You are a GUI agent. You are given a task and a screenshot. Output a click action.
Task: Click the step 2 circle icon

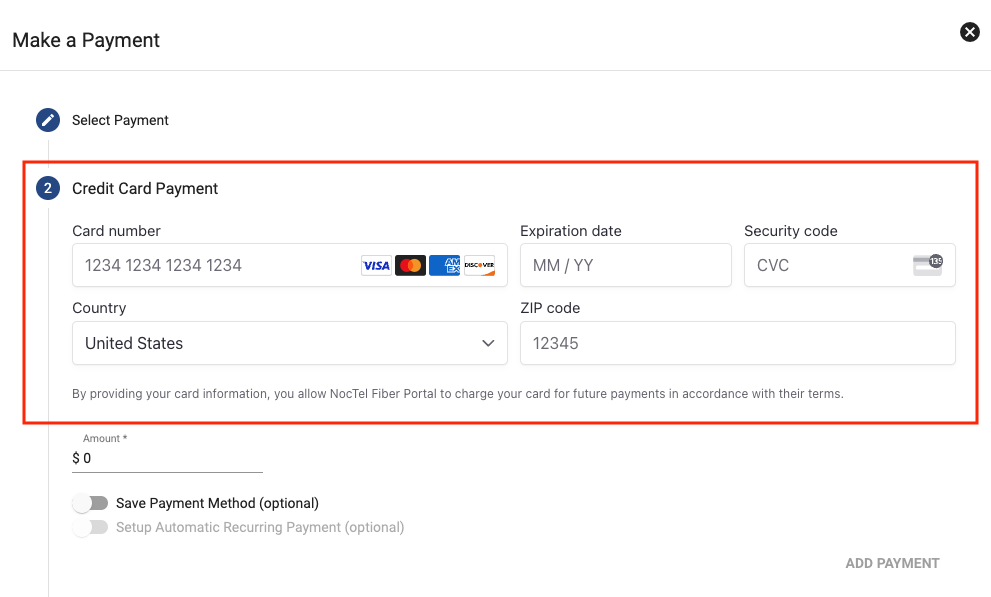pyautogui.click(x=48, y=188)
